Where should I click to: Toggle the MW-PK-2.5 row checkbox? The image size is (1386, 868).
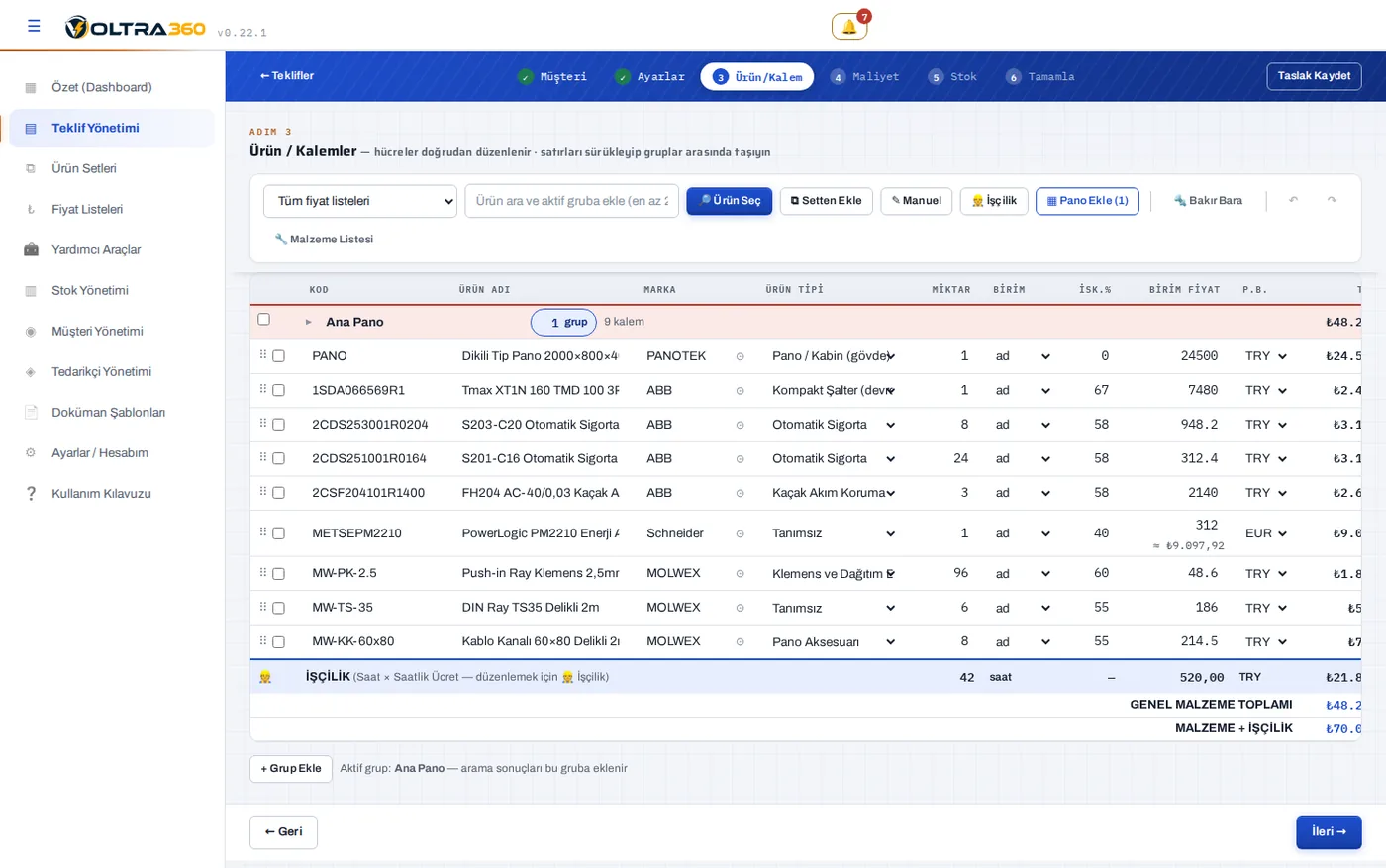(278, 574)
